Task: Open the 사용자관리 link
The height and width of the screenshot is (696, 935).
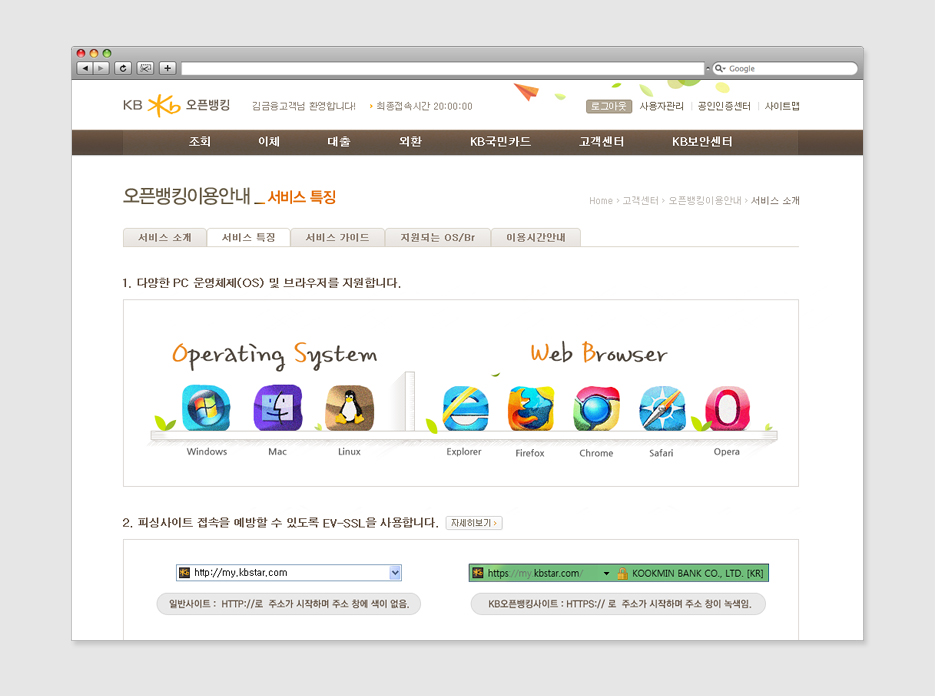Action: coord(661,106)
